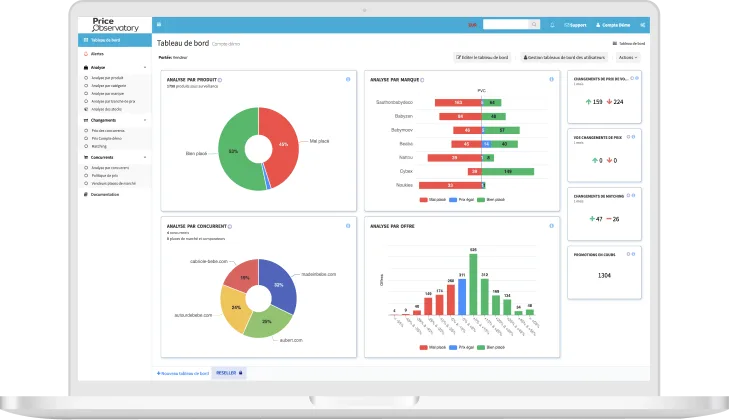Toggle Bien placé legend in Analyse par offre

(x=491, y=347)
